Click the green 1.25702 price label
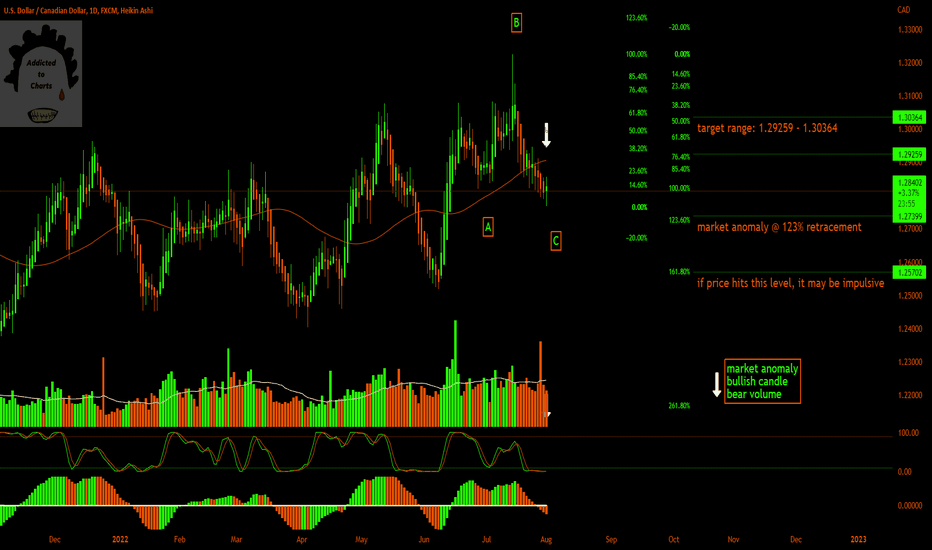This screenshot has height=550, width=932. (909, 272)
